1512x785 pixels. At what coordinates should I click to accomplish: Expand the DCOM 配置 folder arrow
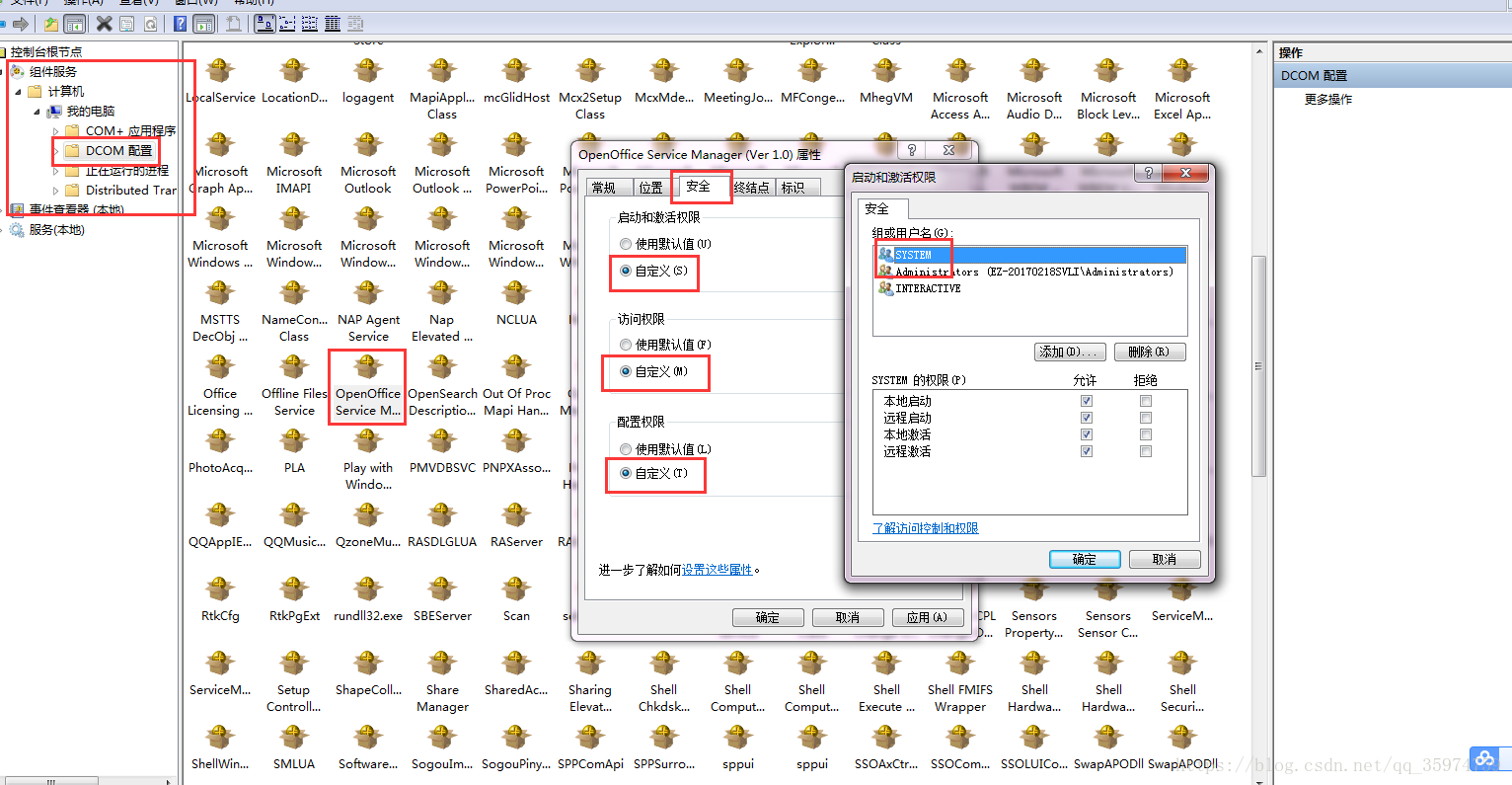[x=55, y=151]
